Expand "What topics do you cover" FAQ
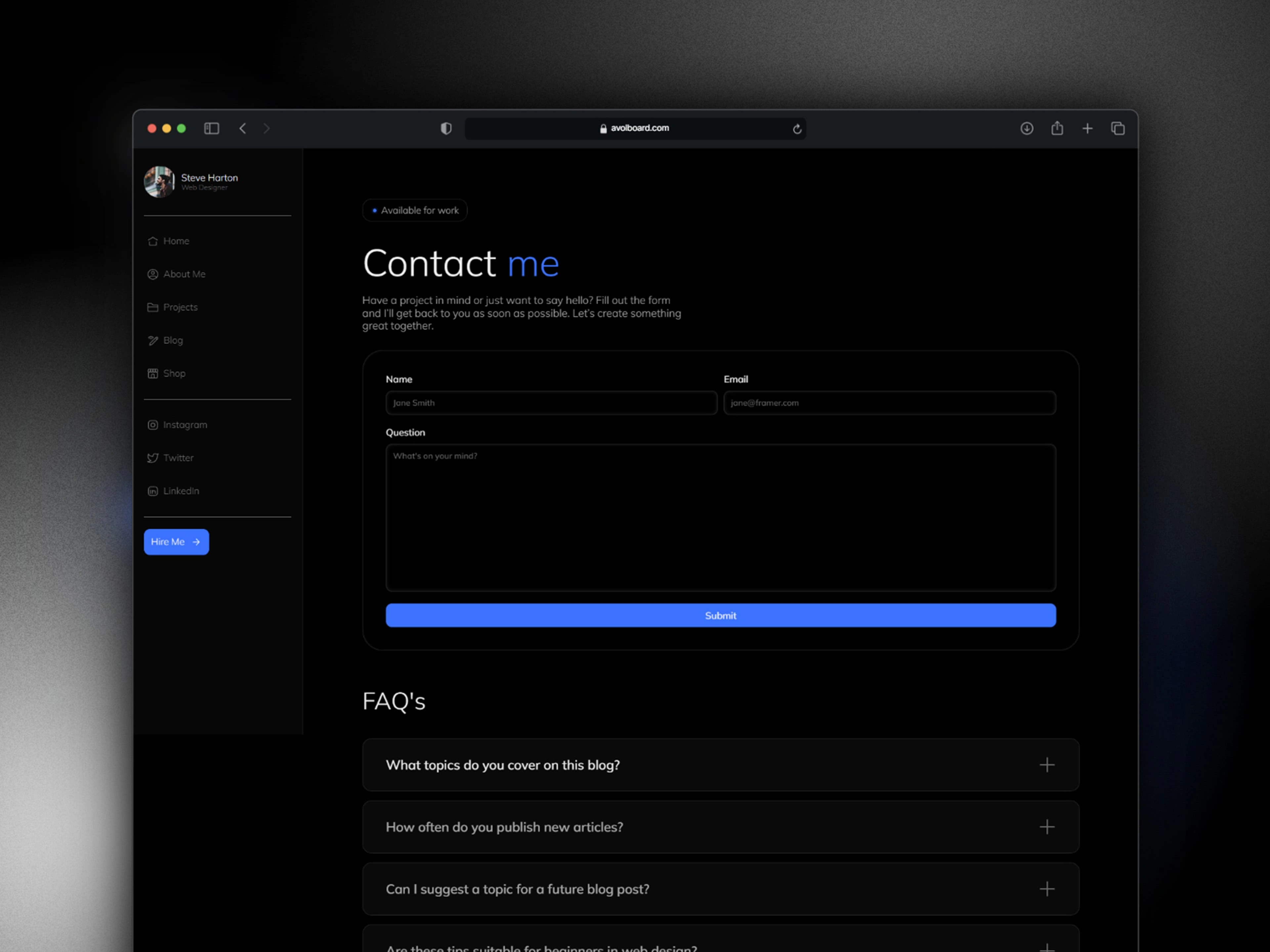Image resolution: width=1270 pixels, height=952 pixels. [x=721, y=765]
